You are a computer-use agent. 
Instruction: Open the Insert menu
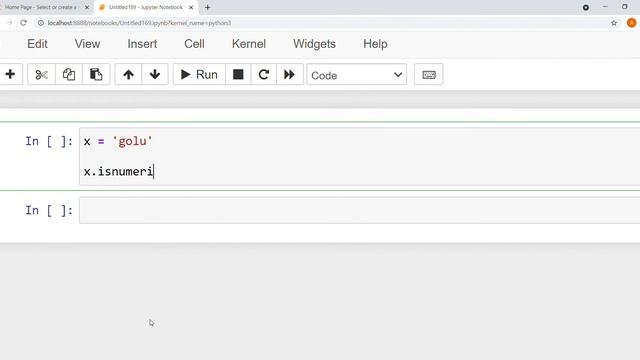tap(142, 44)
